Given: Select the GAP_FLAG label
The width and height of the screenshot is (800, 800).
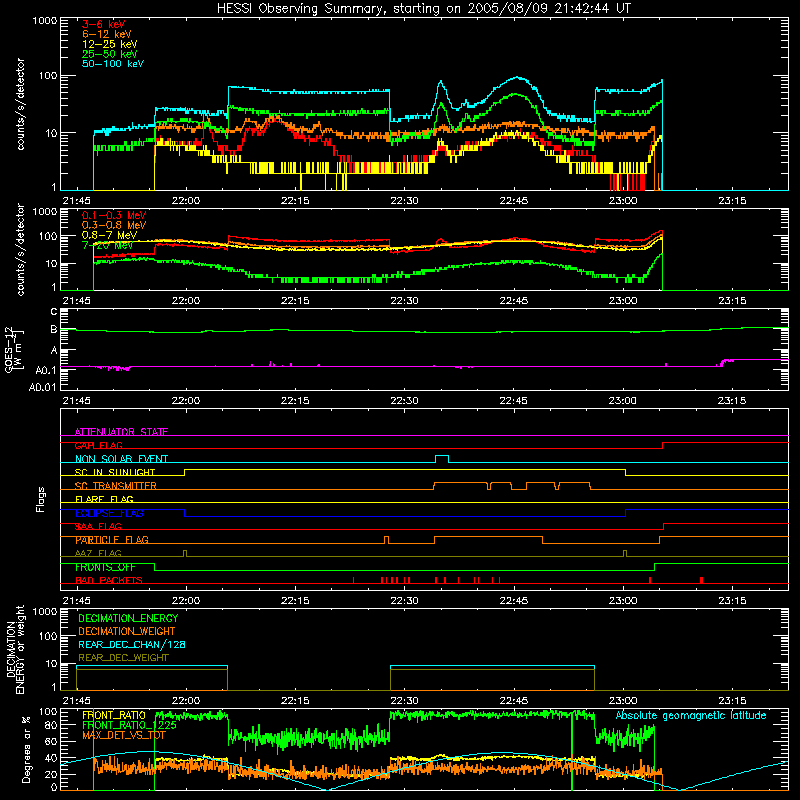Looking at the screenshot, I should [98, 445].
